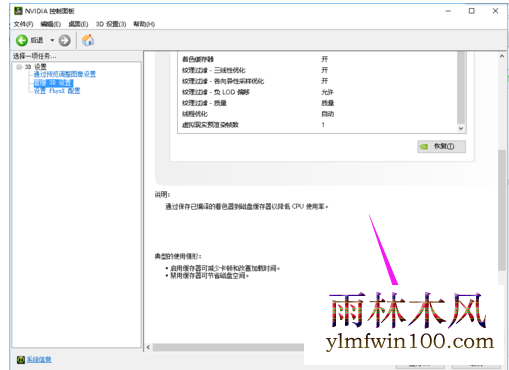
Task: Open the 桌面(E) menu
Action: tap(78, 24)
